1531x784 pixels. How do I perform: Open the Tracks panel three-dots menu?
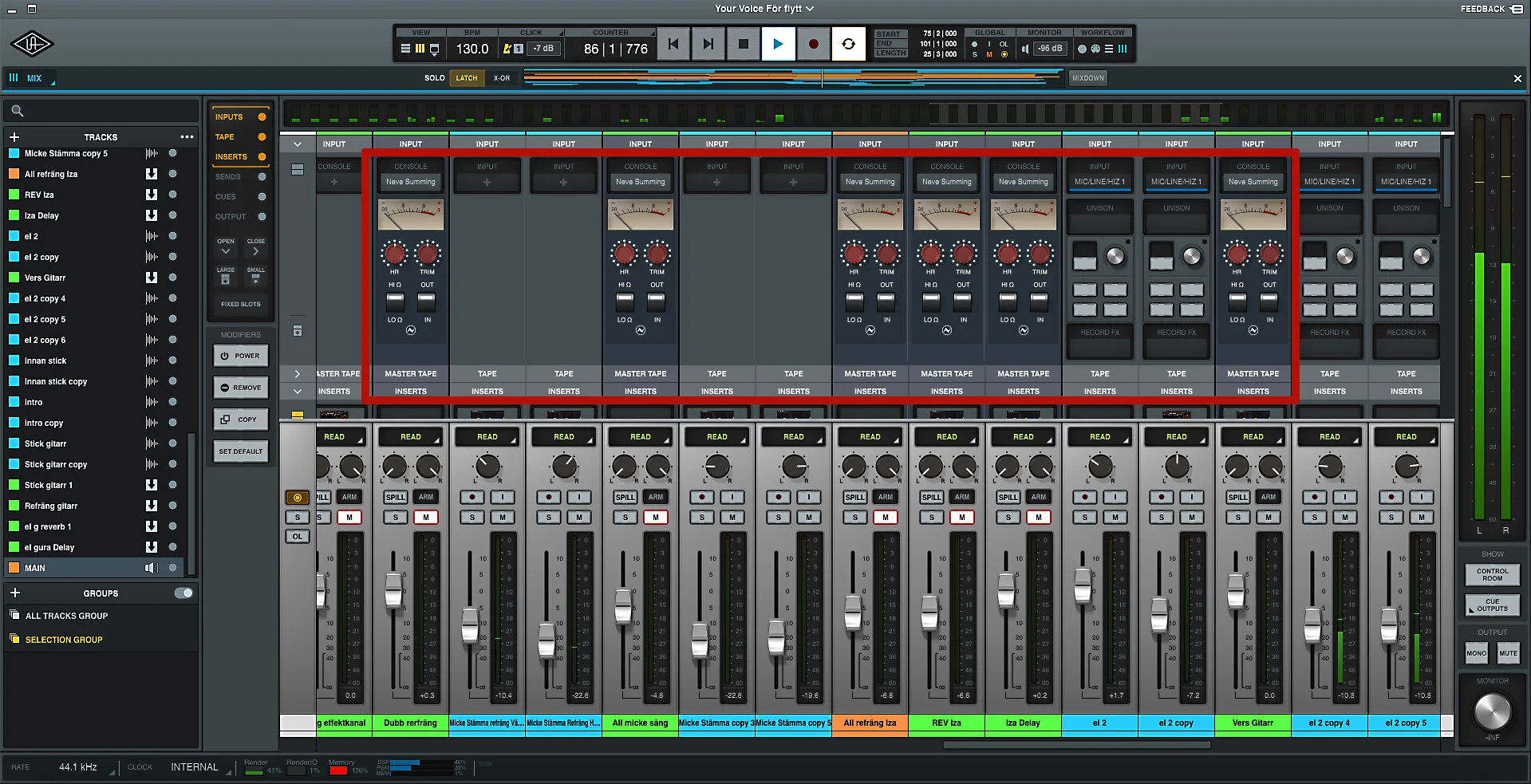[x=187, y=137]
